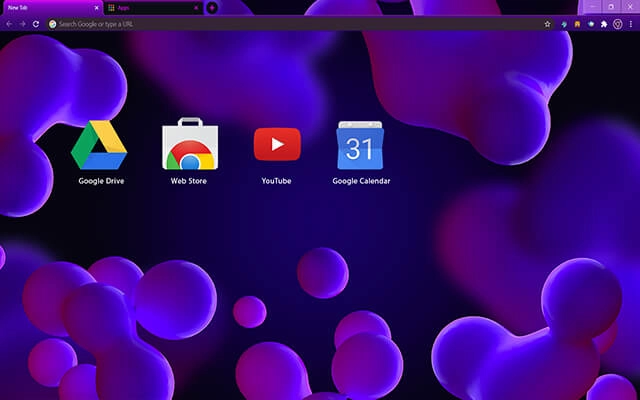Click the Google icon in address bar
640x400 pixels.
point(52,24)
